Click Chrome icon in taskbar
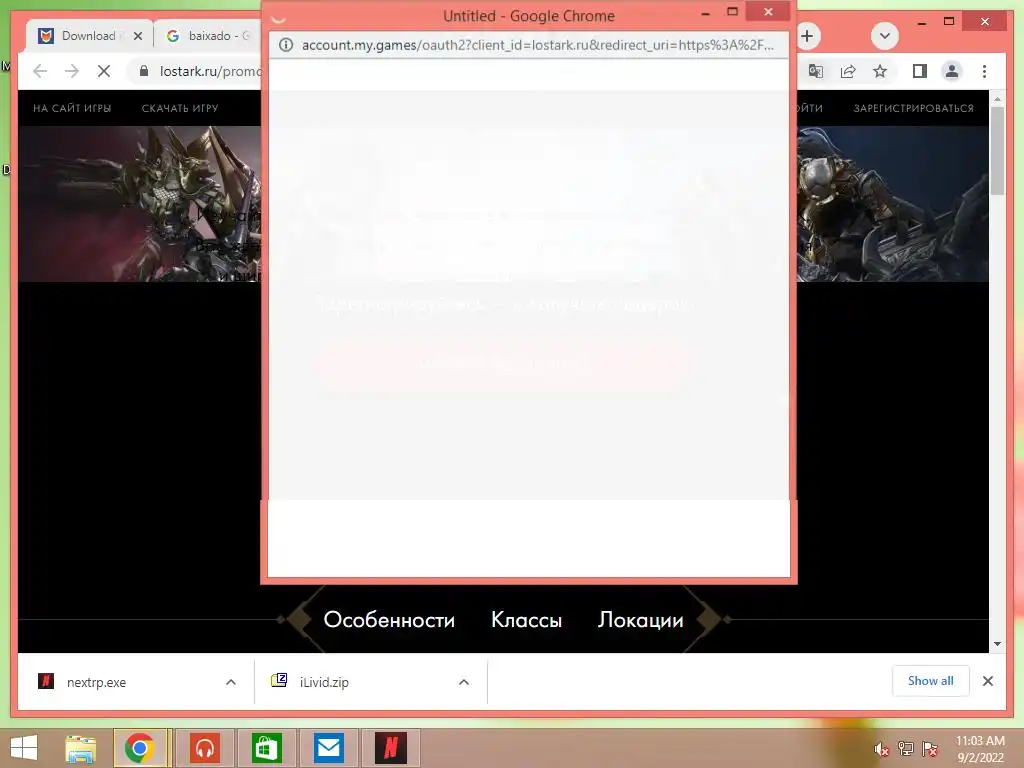 [x=139, y=748]
